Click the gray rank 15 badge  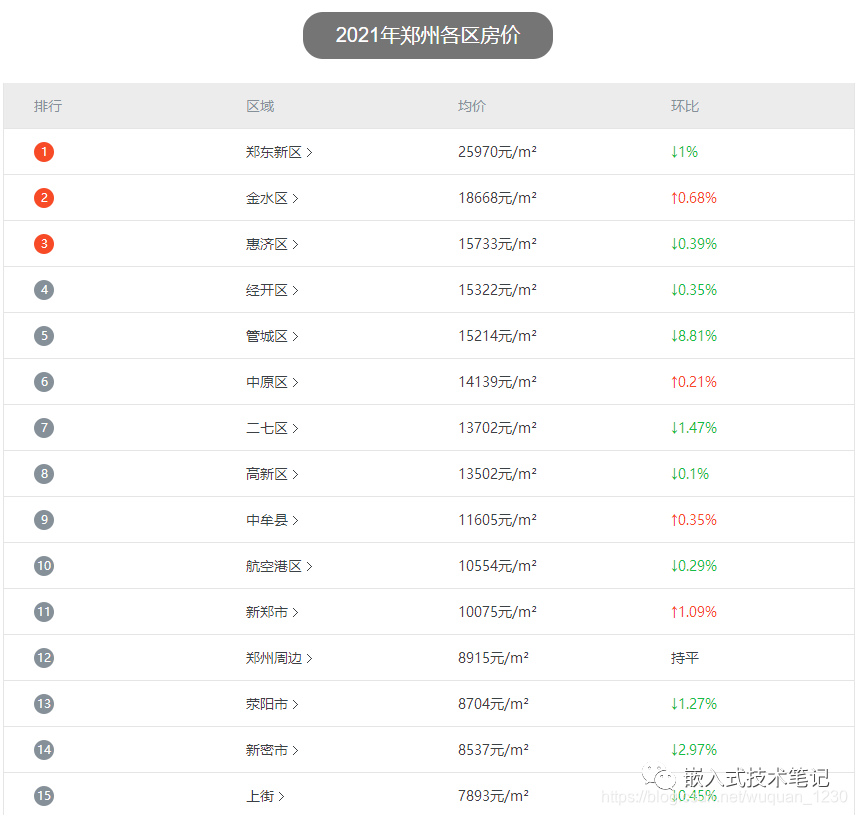[x=44, y=795]
